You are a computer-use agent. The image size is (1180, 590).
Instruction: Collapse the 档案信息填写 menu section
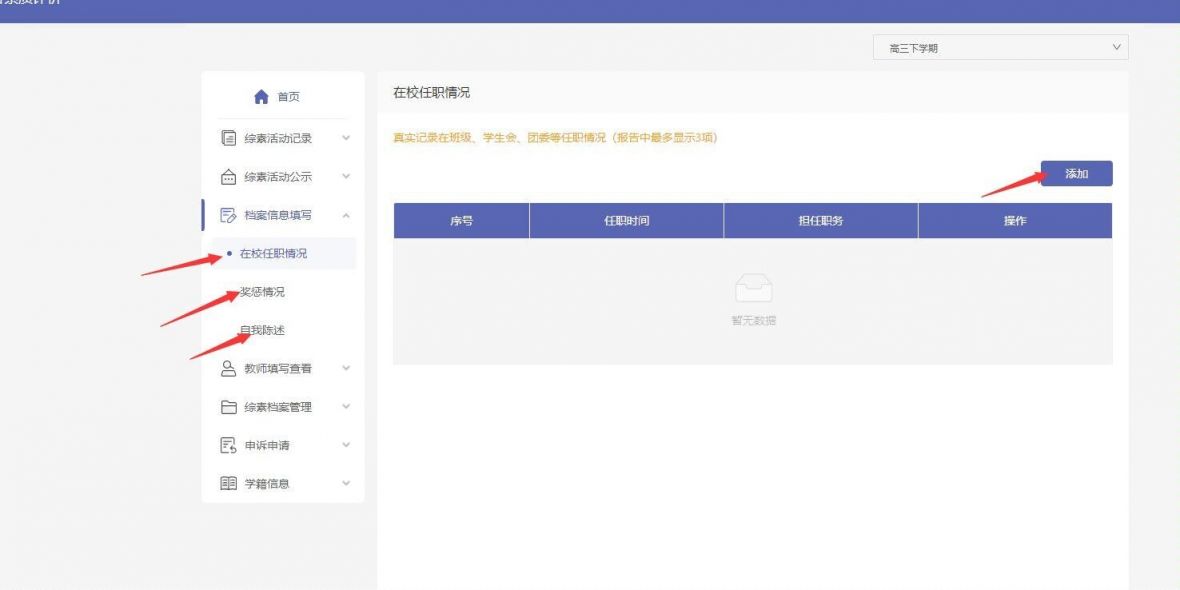347,214
